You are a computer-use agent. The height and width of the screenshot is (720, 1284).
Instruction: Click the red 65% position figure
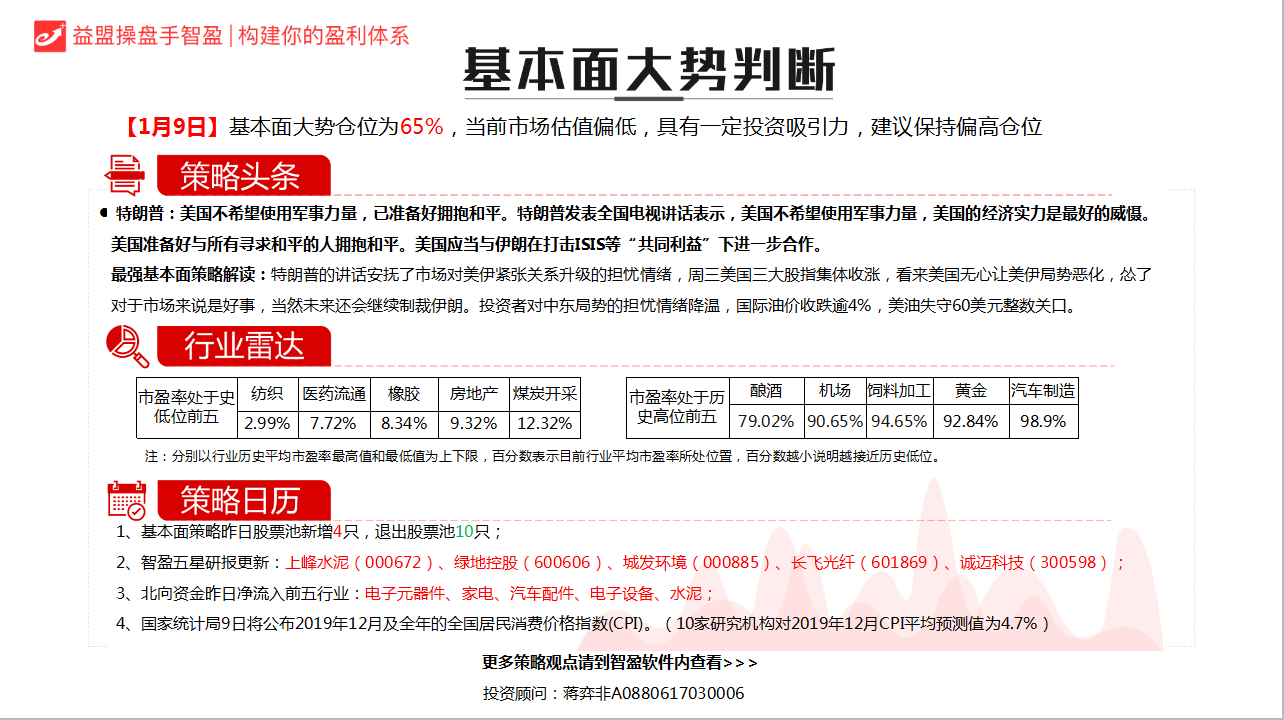click(x=421, y=127)
